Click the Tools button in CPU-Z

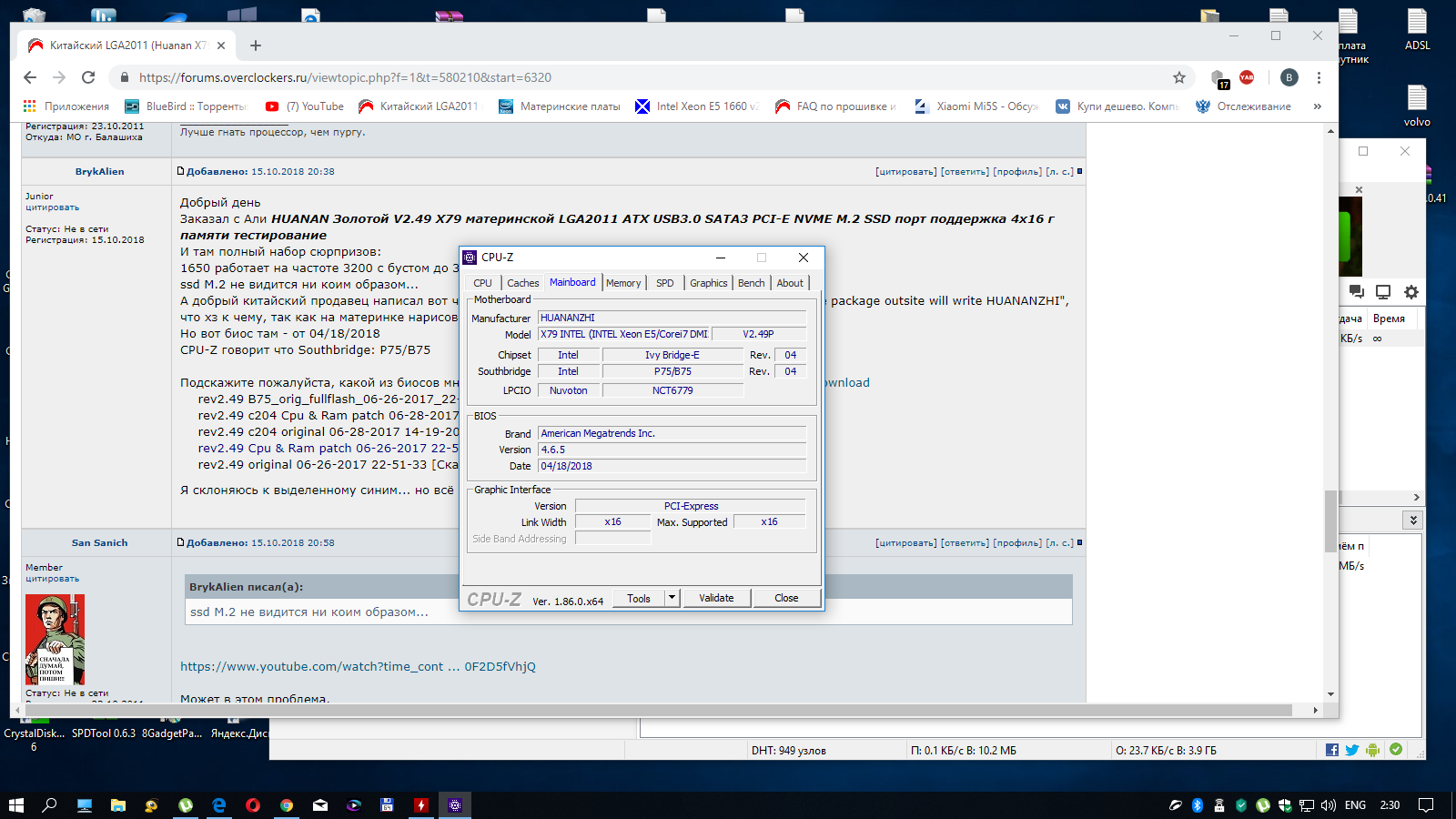(639, 598)
